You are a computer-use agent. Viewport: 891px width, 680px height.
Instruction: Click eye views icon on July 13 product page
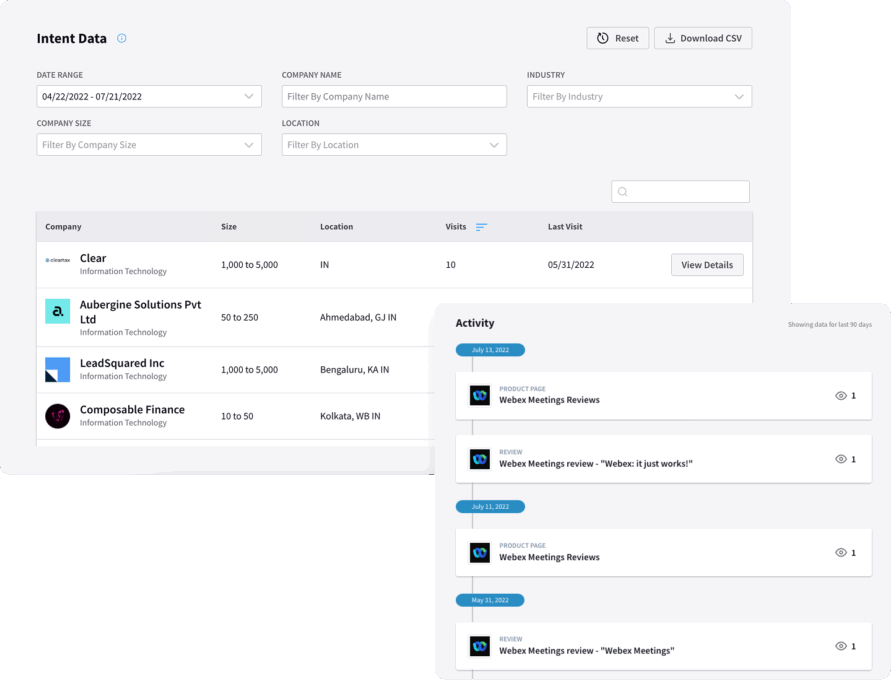[x=841, y=395]
